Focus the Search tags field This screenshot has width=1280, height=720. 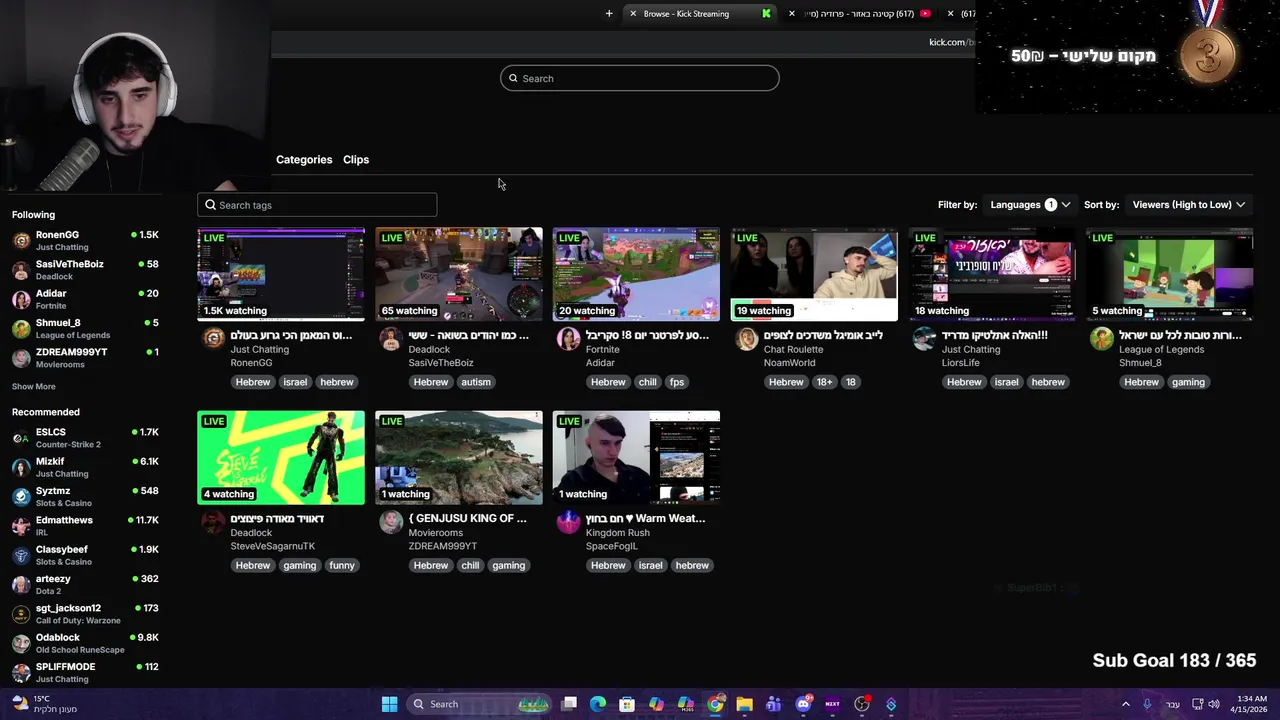point(317,205)
